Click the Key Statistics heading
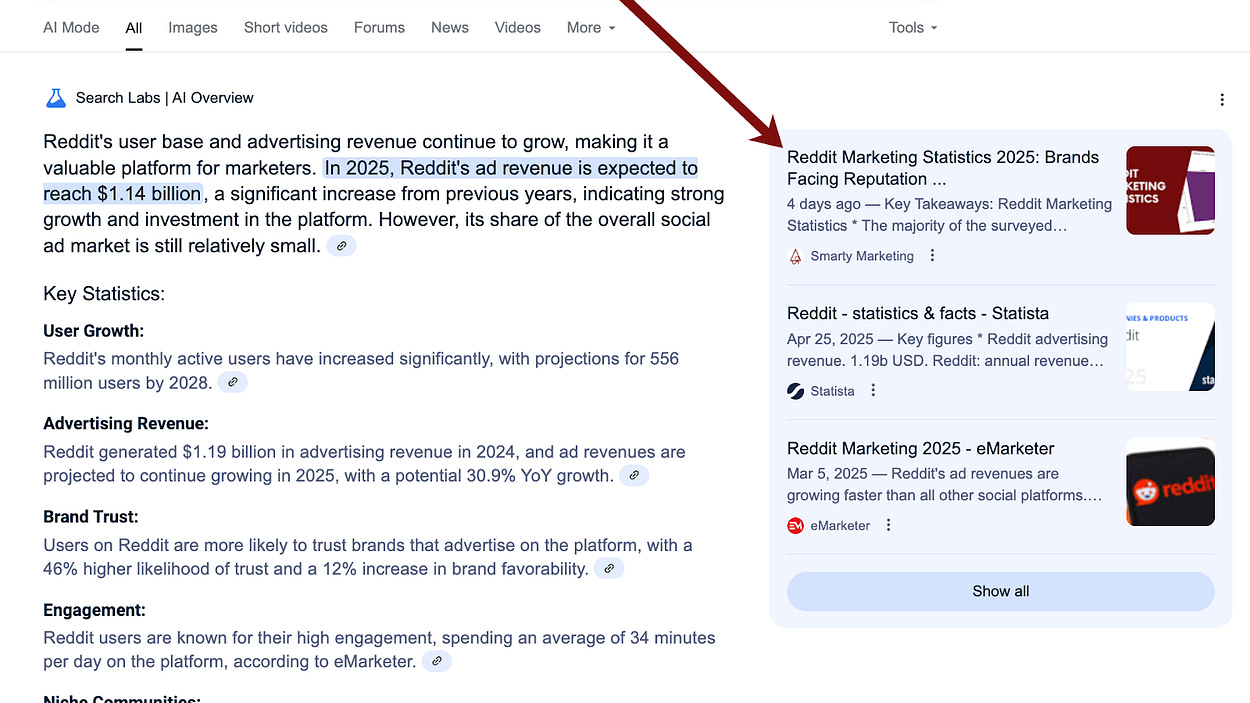Viewport: 1250px width, 703px height. pos(104,294)
